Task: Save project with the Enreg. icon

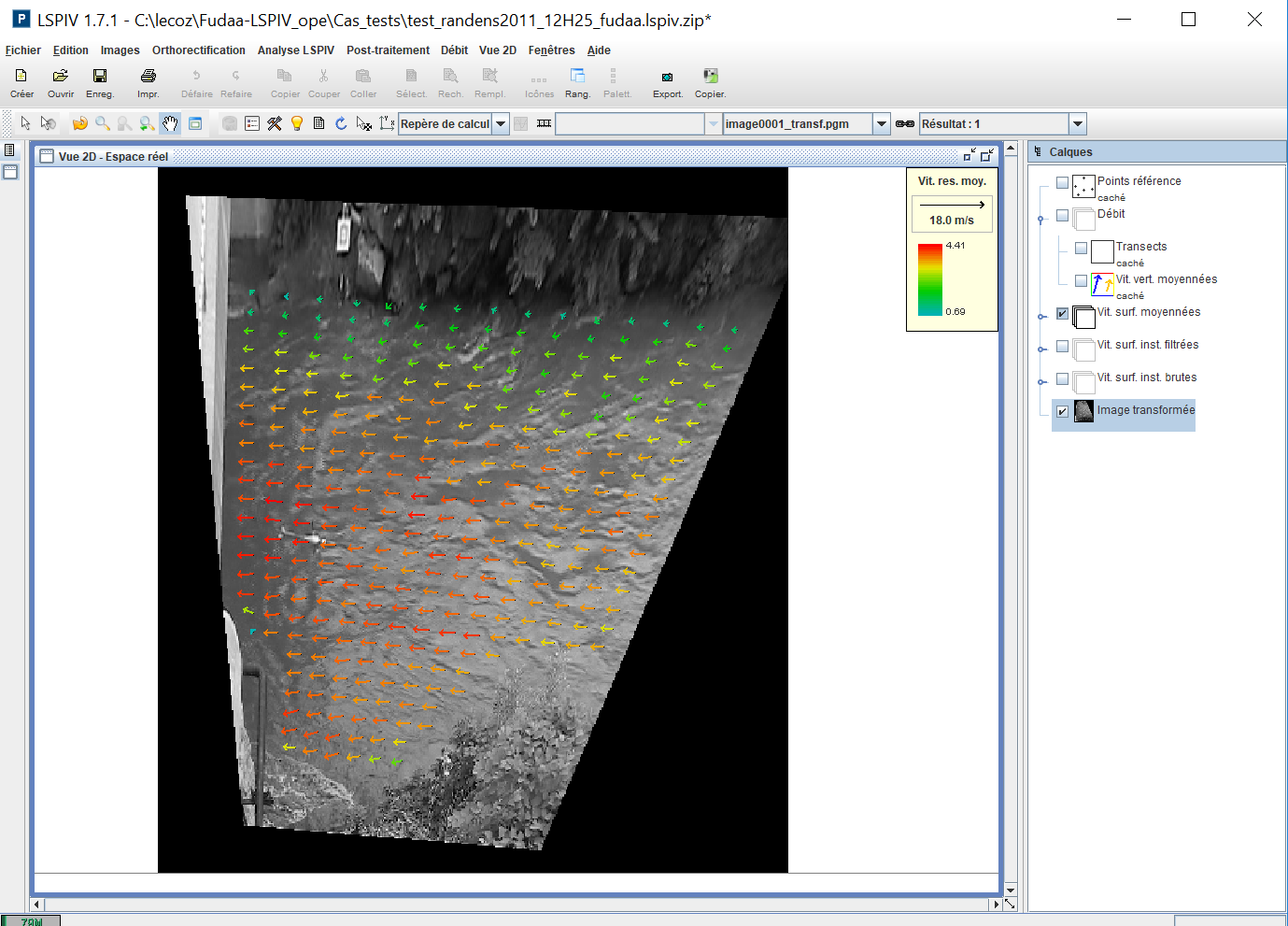Action: click(x=100, y=82)
